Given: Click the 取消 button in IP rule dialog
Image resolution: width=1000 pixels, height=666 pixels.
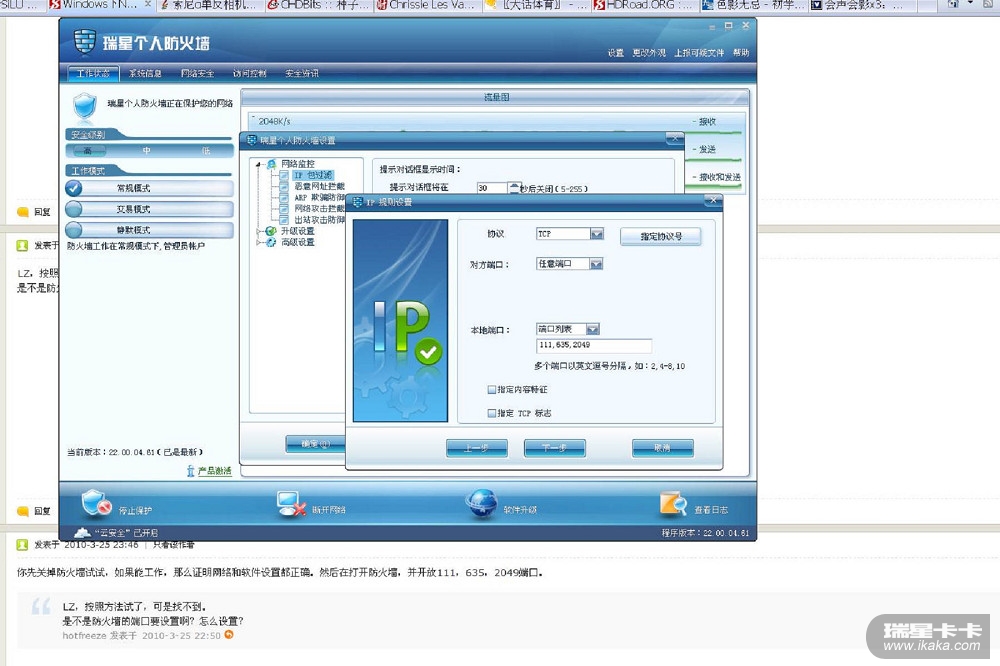Looking at the screenshot, I should click(x=663, y=448).
